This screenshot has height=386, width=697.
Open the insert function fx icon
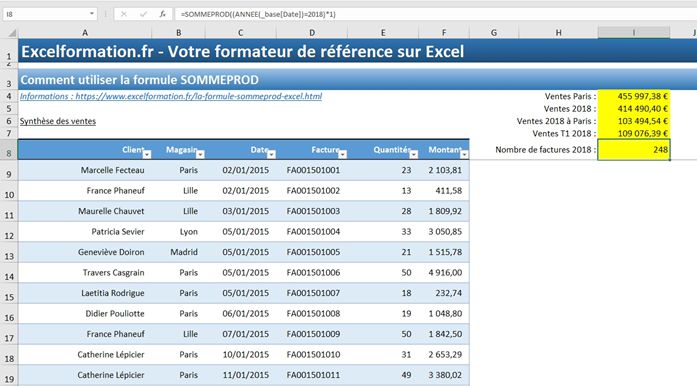(x=163, y=14)
